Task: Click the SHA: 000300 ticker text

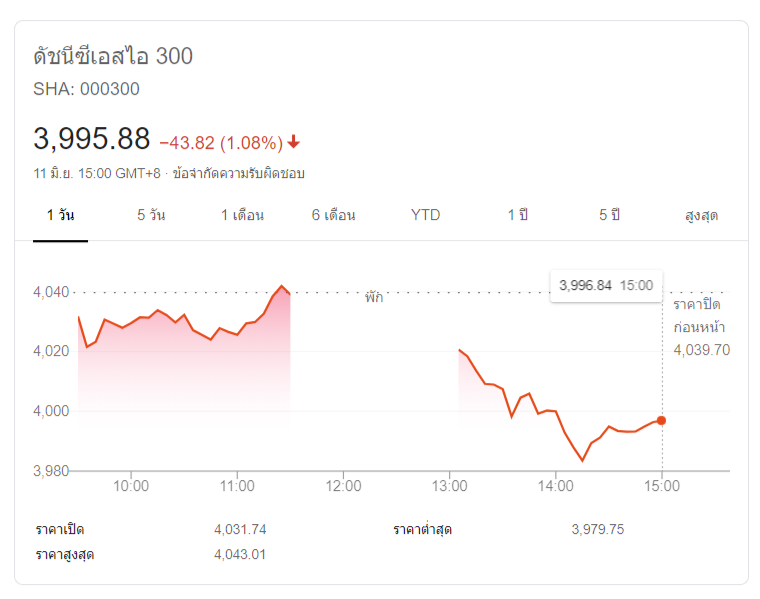Action: (x=87, y=89)
